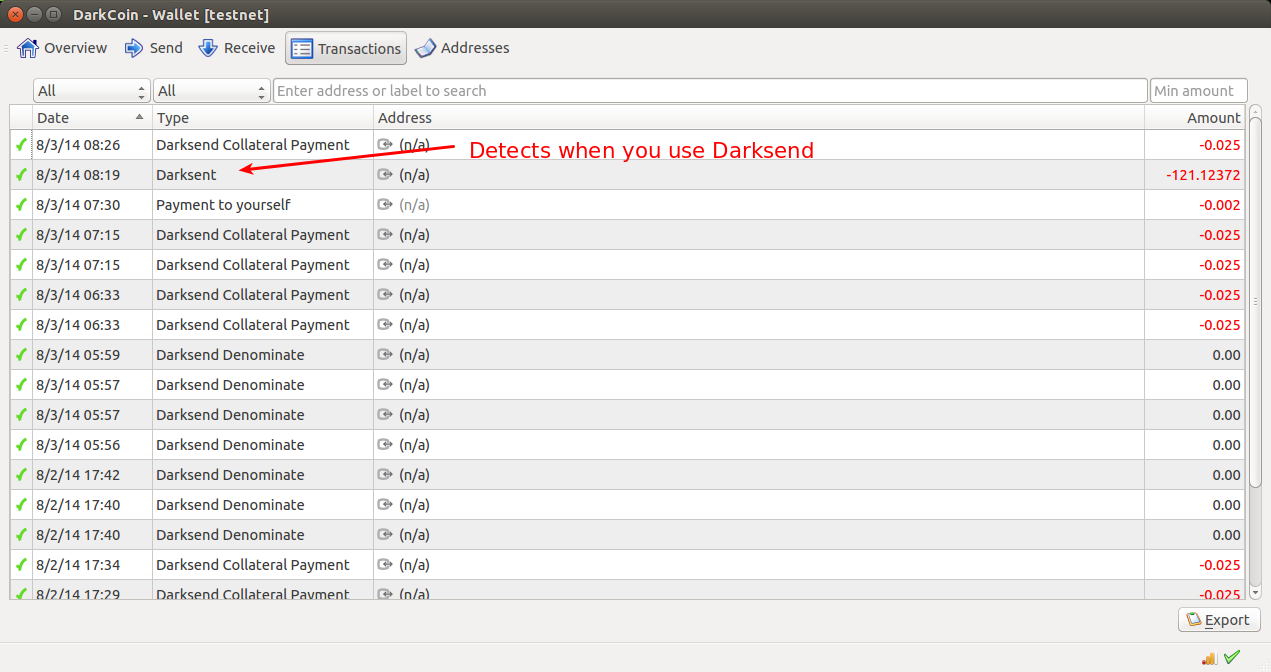
Task: Click the sent arrow icon in Payment to yourself row
Action: tap(385, 205)
